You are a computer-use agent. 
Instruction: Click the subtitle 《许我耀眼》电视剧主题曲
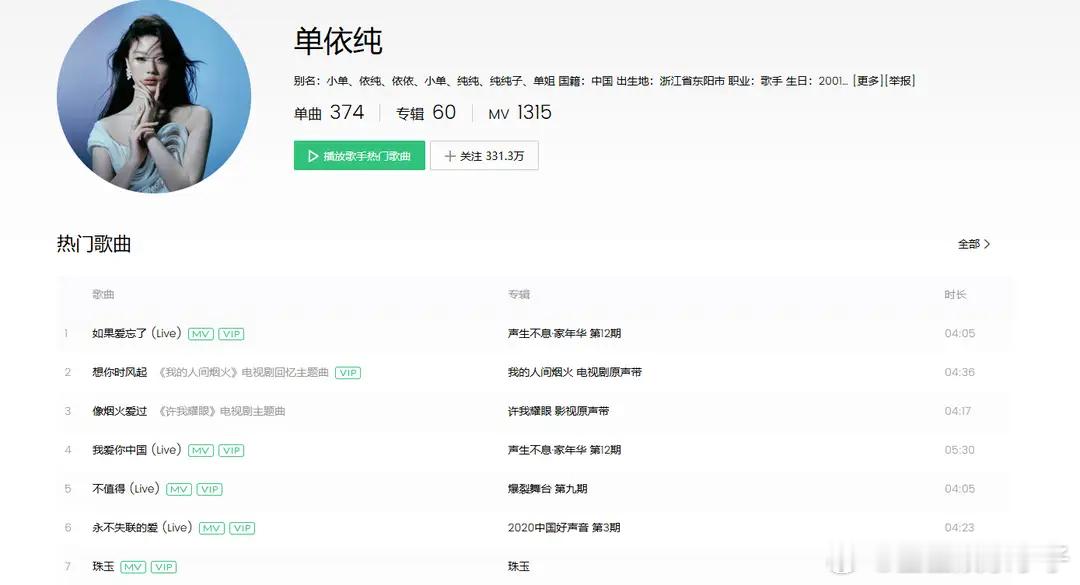point(221,411)
